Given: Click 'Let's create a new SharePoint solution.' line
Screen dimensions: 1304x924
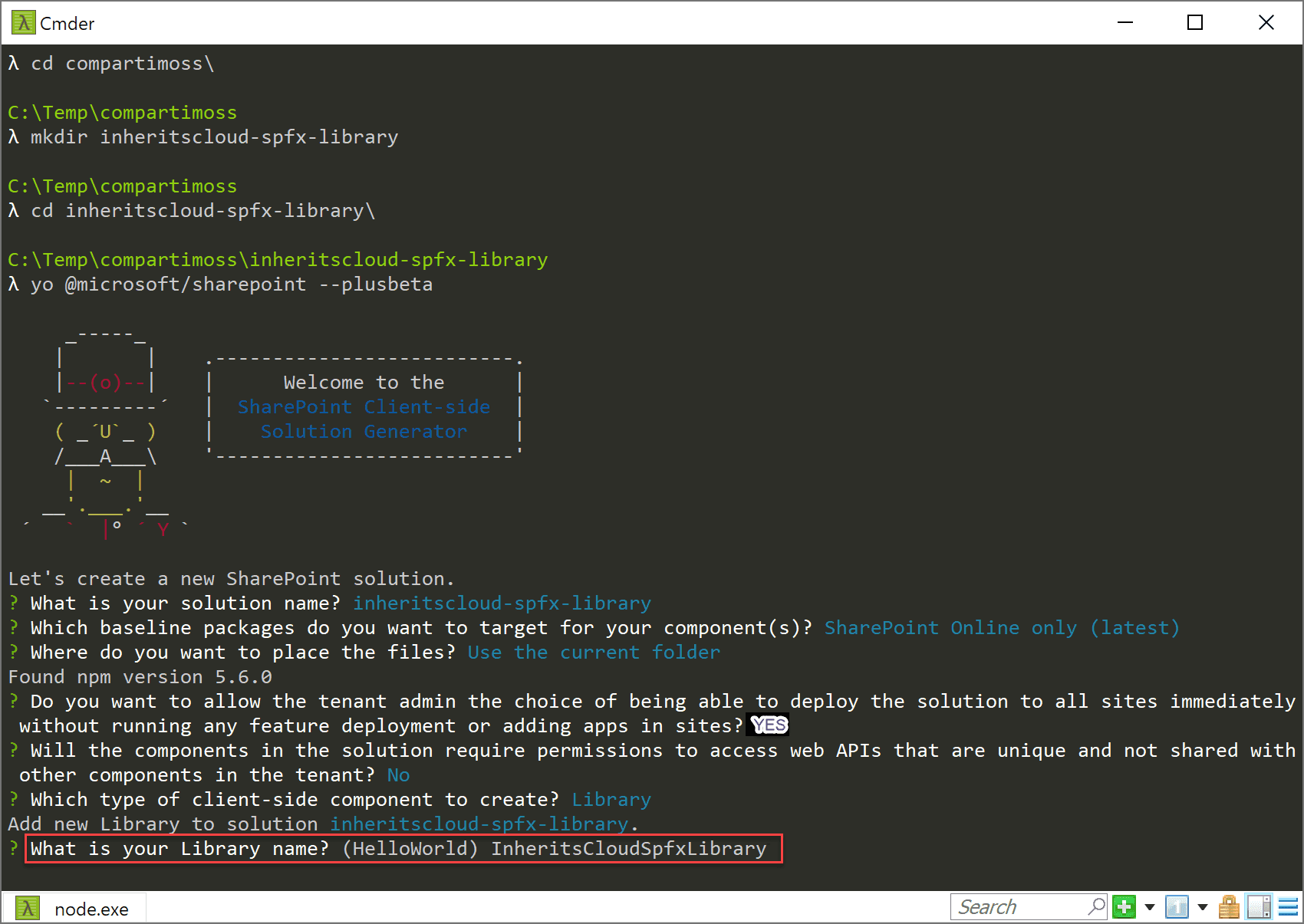Looking at the screenshot, I should click(232, 579).
